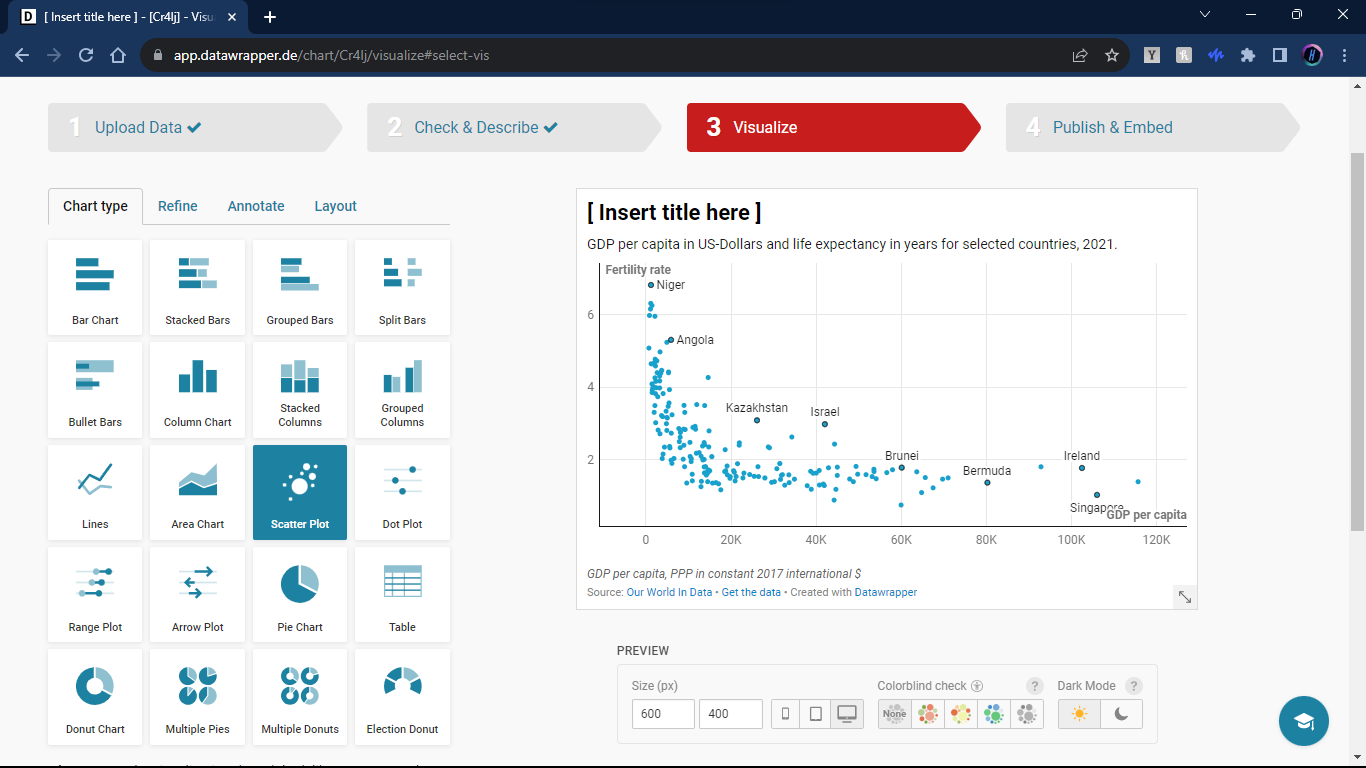Bookmark page with the star icon
Image resolution: width=1366 pixels, height=768 pixels.
(x=1112, y=55)
